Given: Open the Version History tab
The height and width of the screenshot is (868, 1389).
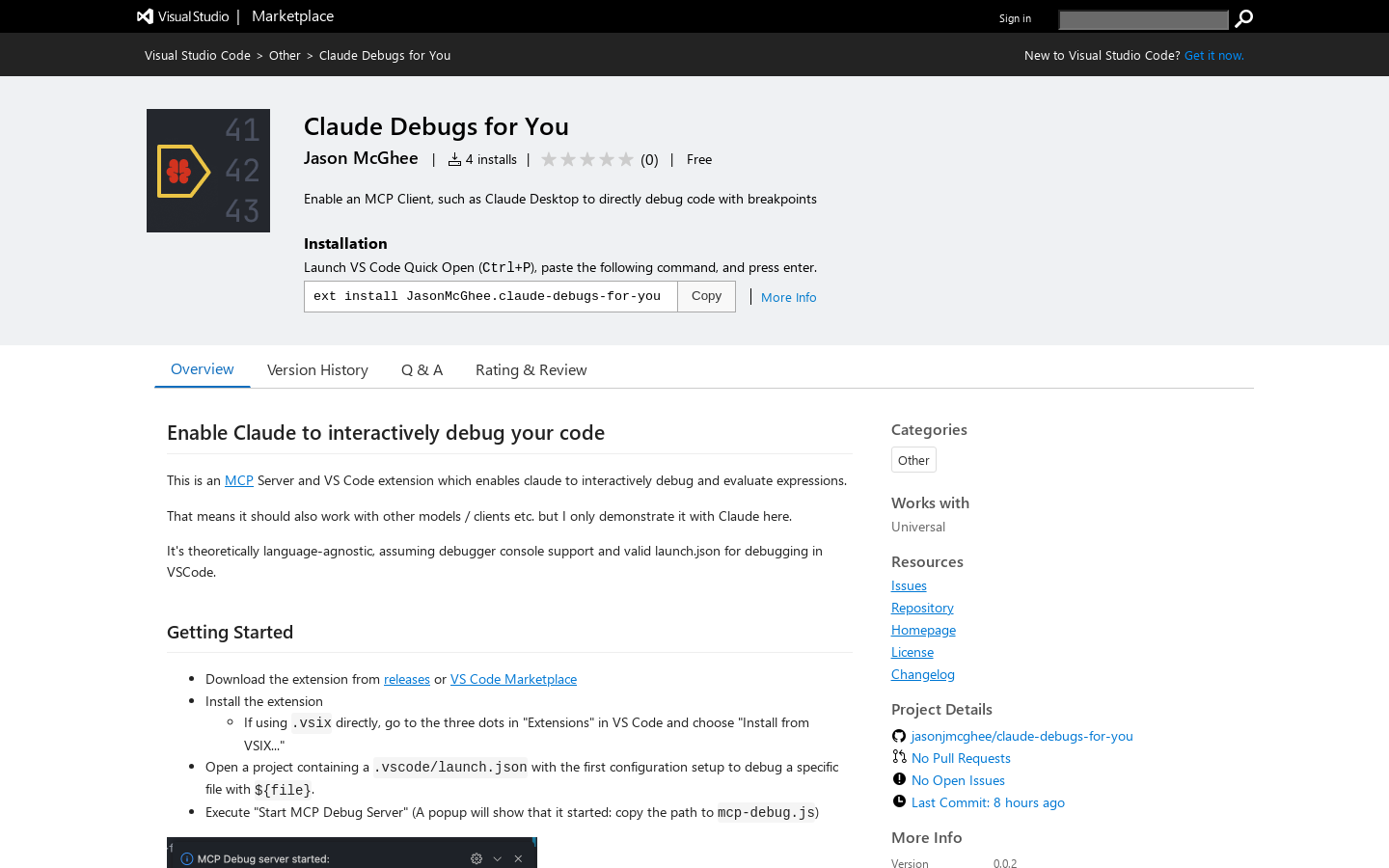Looking at the screenshot, I should pos(317,370).
